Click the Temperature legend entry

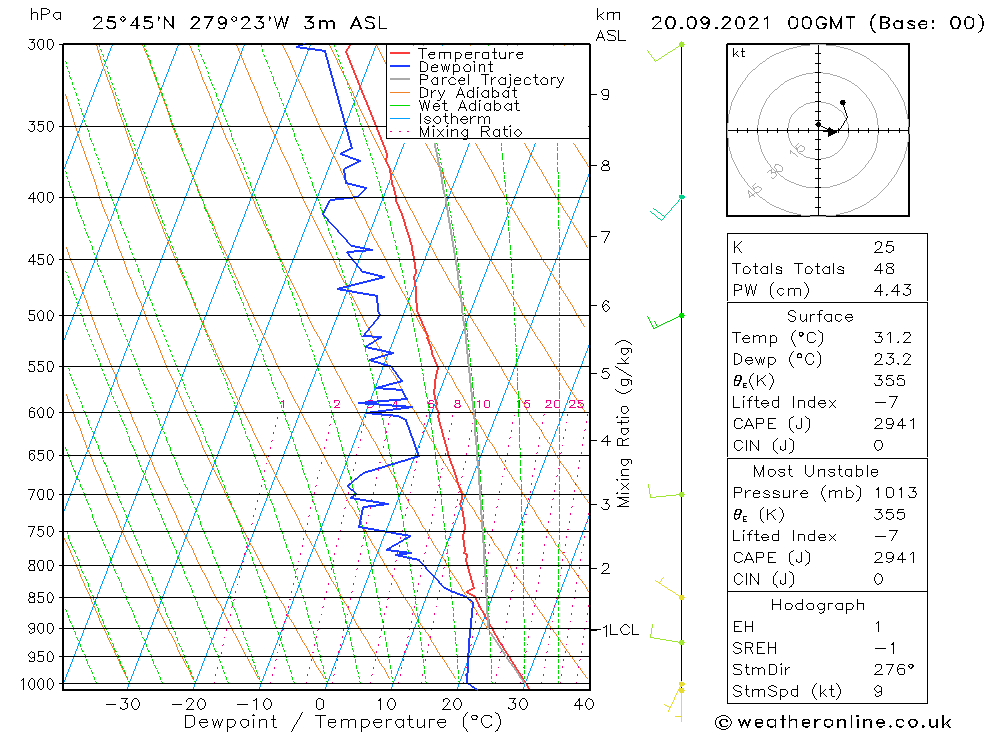[x=471, y=54]
